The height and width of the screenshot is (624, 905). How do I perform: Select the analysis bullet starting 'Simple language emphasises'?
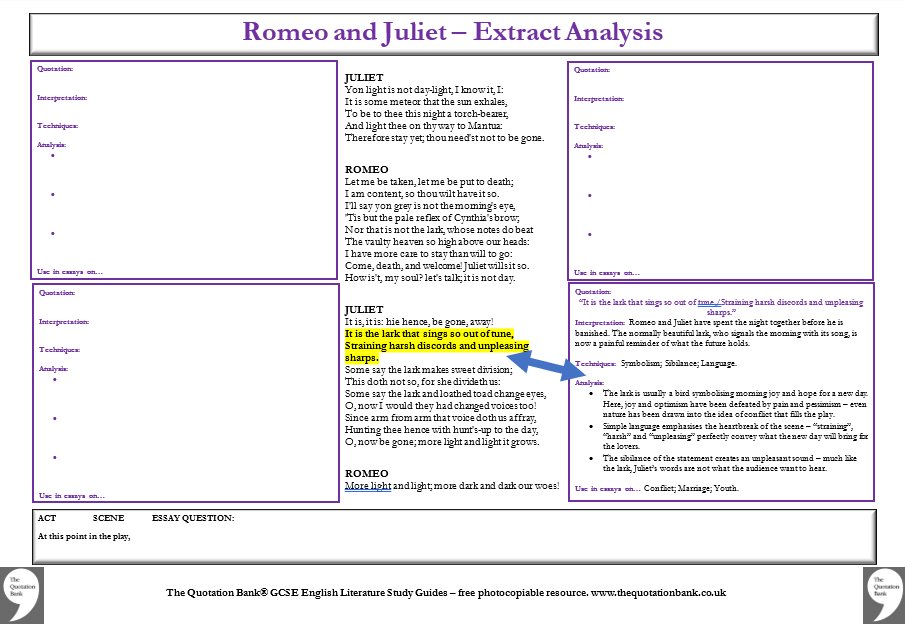[735, 436]
